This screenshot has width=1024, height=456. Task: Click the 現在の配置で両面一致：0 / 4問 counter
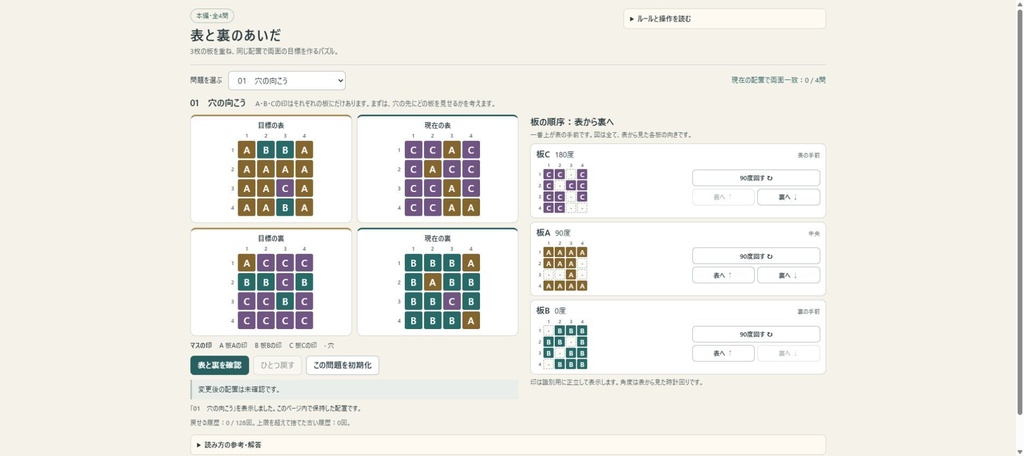point(778,80)
